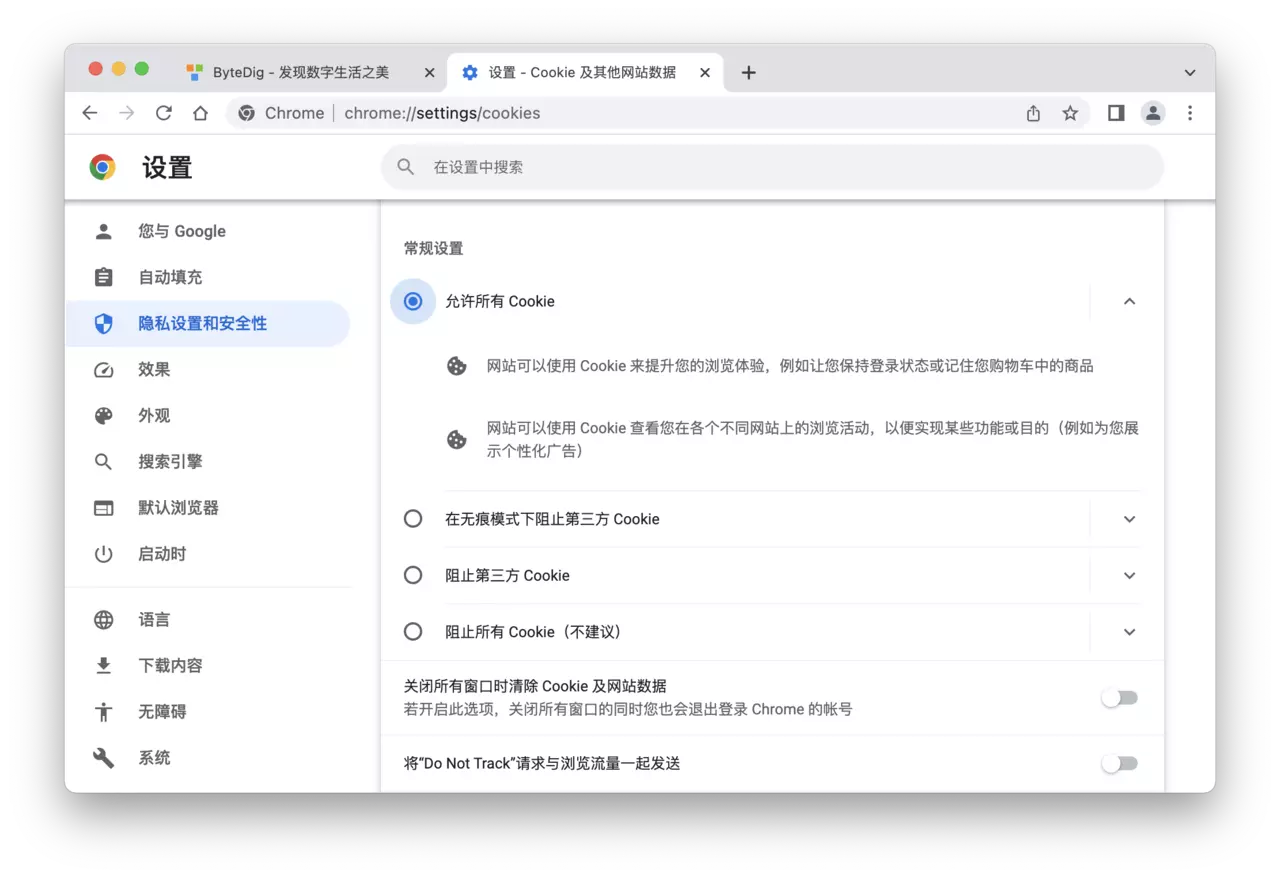
Task: Toggle the side panel icon
Action: pyautogui.click(x=1116, y=113)
